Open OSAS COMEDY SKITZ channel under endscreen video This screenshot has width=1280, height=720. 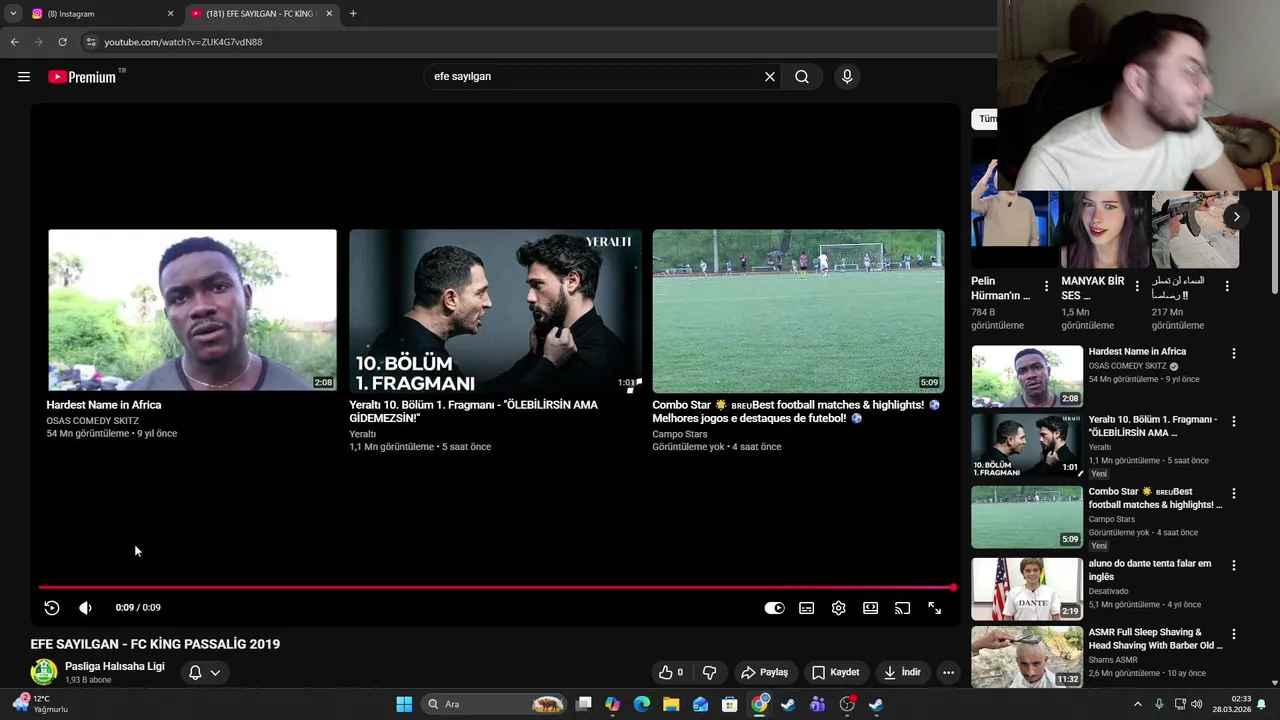click(92, 421)
